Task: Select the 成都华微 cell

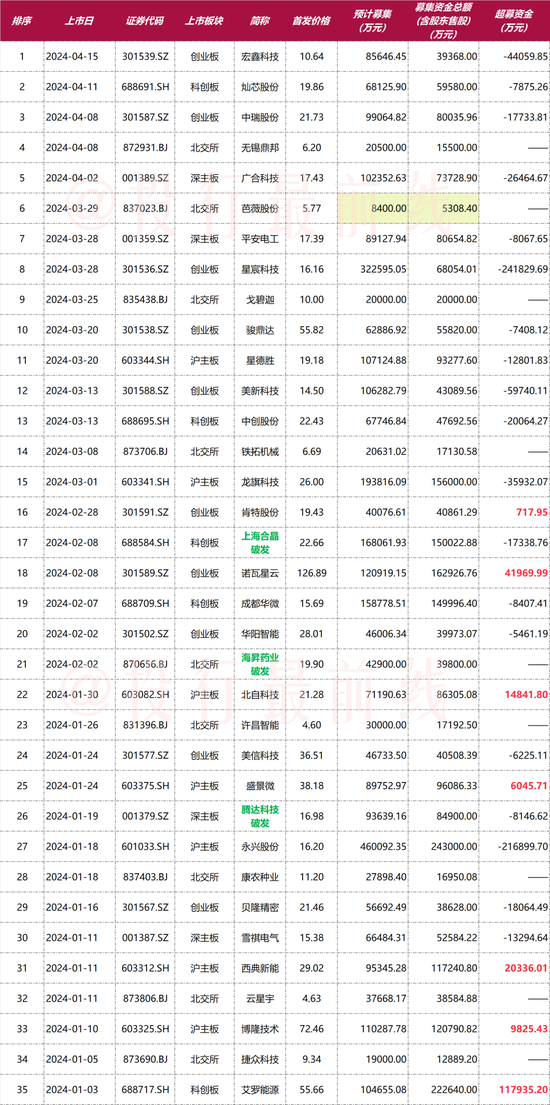Action: pos(259,603)
